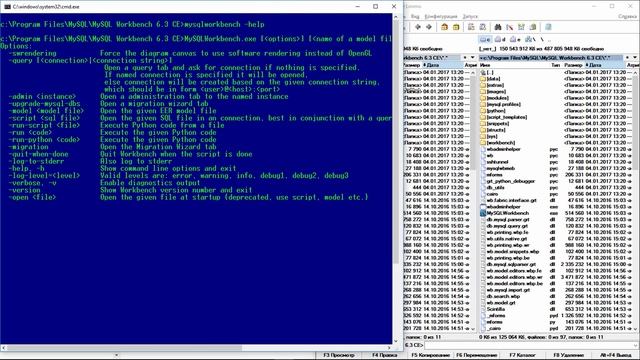Image resolution: width=640 pixels, height=360 pixels.
Task: Sort right panel by Дата column
Action: (x=605, y=65)
